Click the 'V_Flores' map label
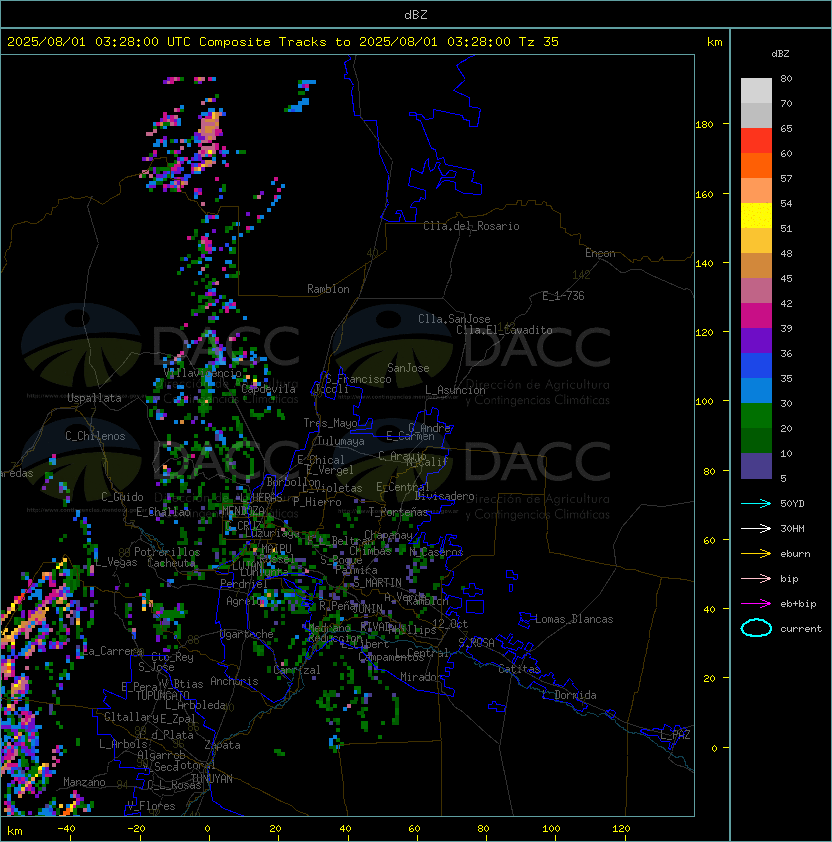The image size is (832, 842). 151,806
